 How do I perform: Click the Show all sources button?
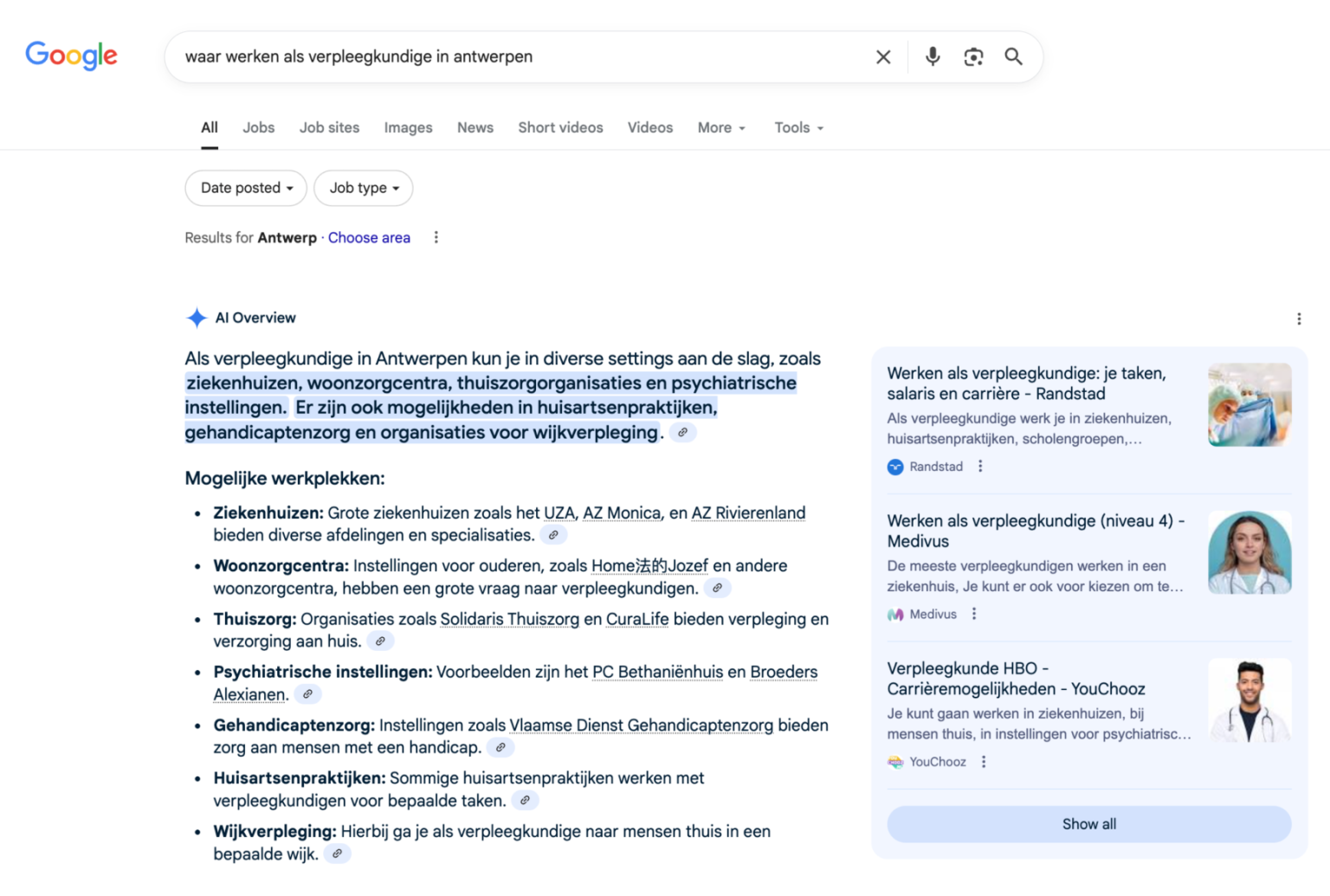coord(1089,824)
